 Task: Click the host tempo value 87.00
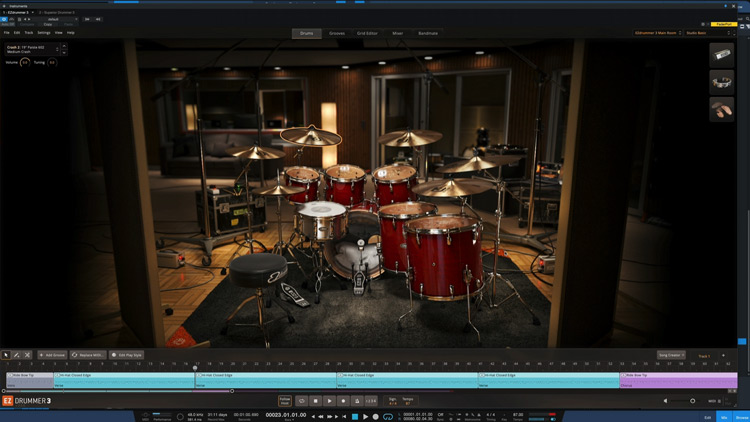[518, 414]
